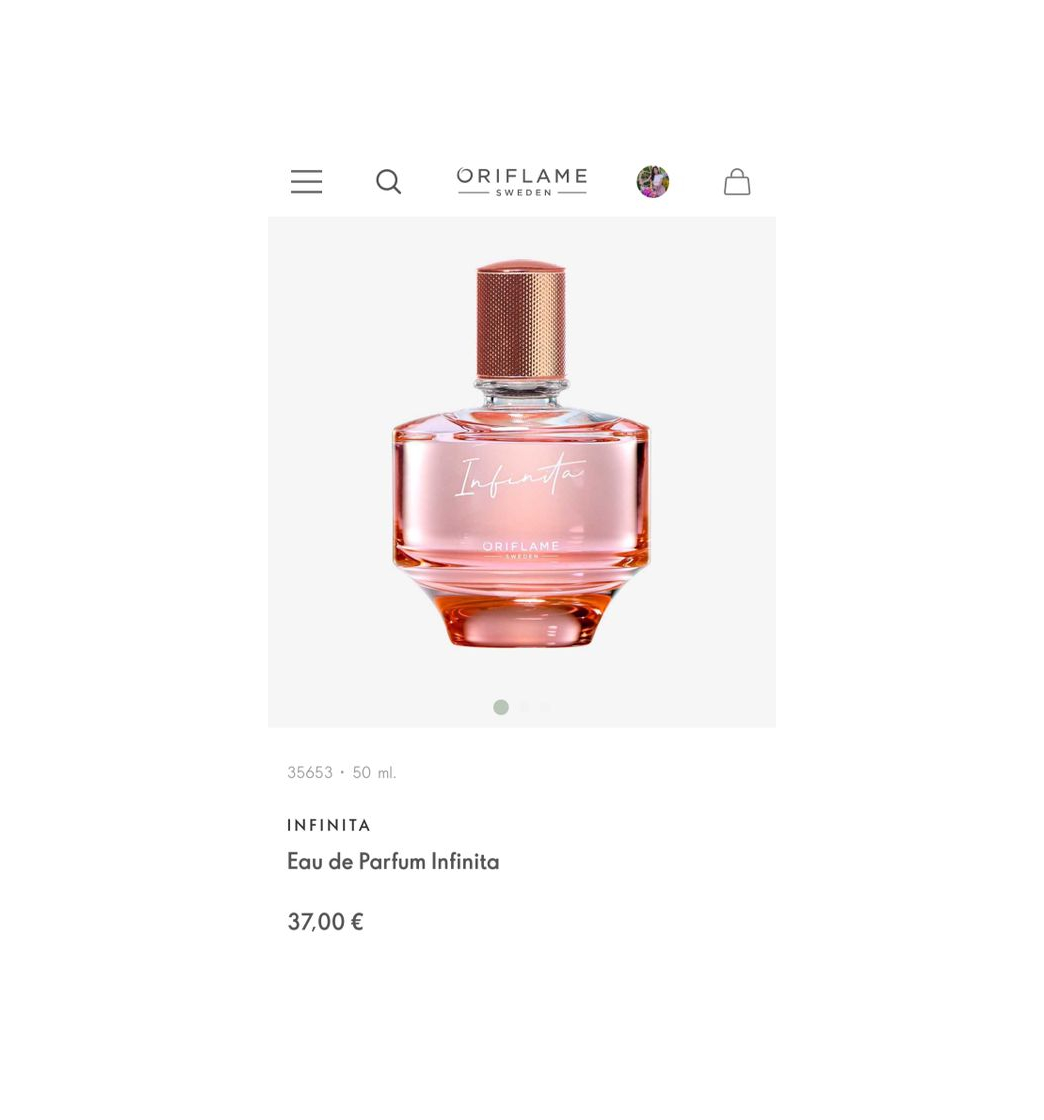Click the Infinita script on the bottle
This screenshot has width=1044, height=1120.
[x=520, y=474]
